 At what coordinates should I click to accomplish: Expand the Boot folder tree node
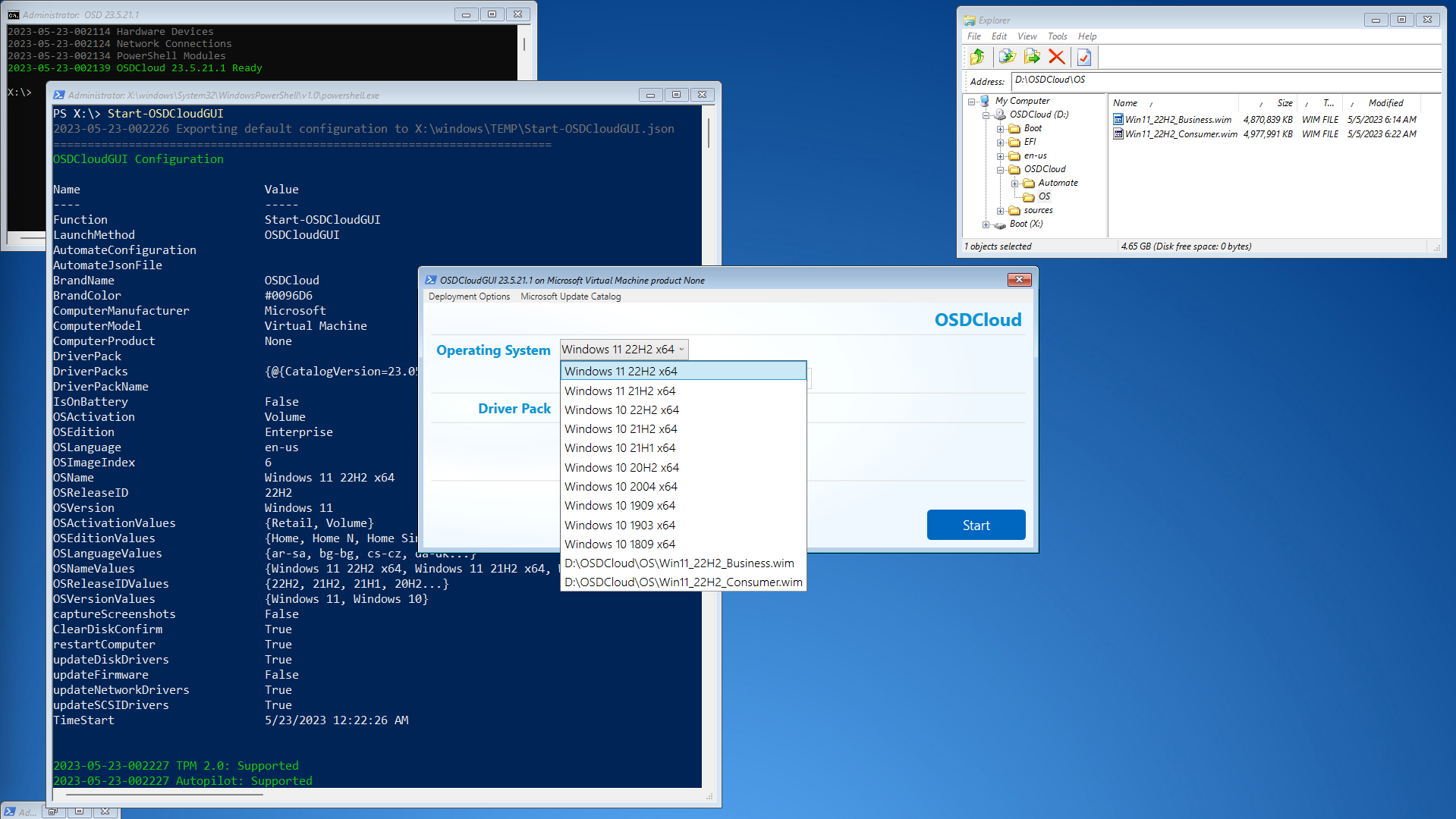(1000, 129)
